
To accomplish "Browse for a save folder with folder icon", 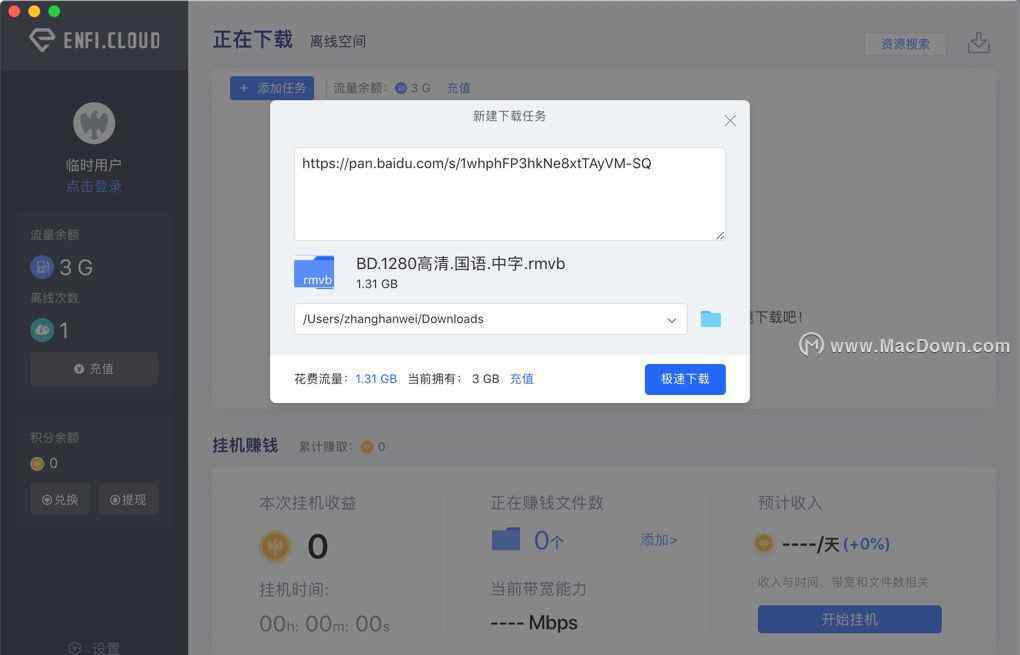I will (x=710, y=319).
